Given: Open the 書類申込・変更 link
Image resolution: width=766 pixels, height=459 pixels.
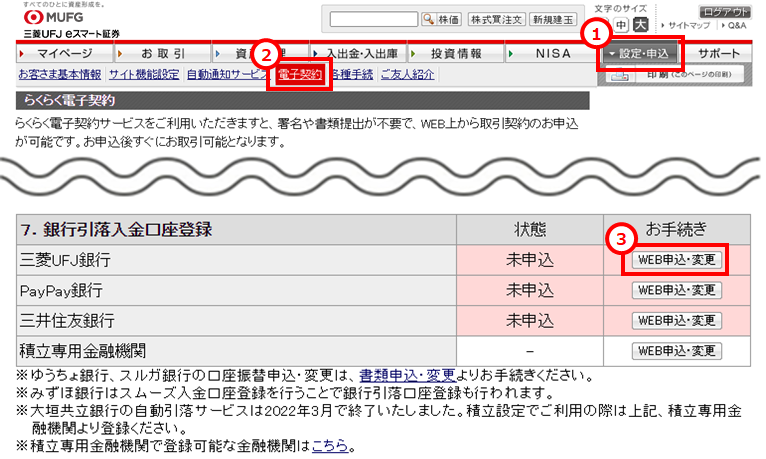Looking at the screenshot, I should coord(407,376).
